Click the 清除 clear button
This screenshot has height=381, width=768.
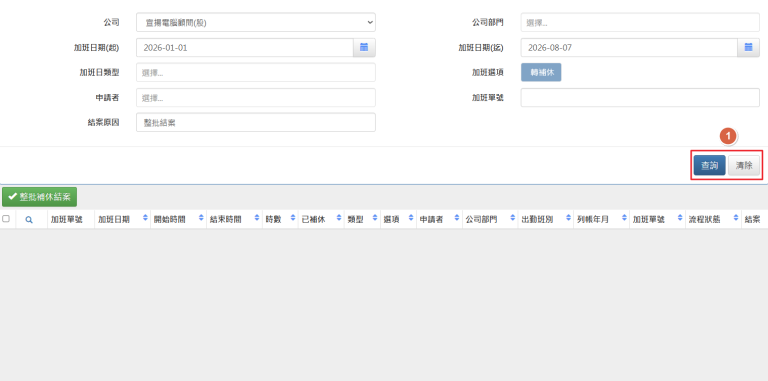point(744,166)
